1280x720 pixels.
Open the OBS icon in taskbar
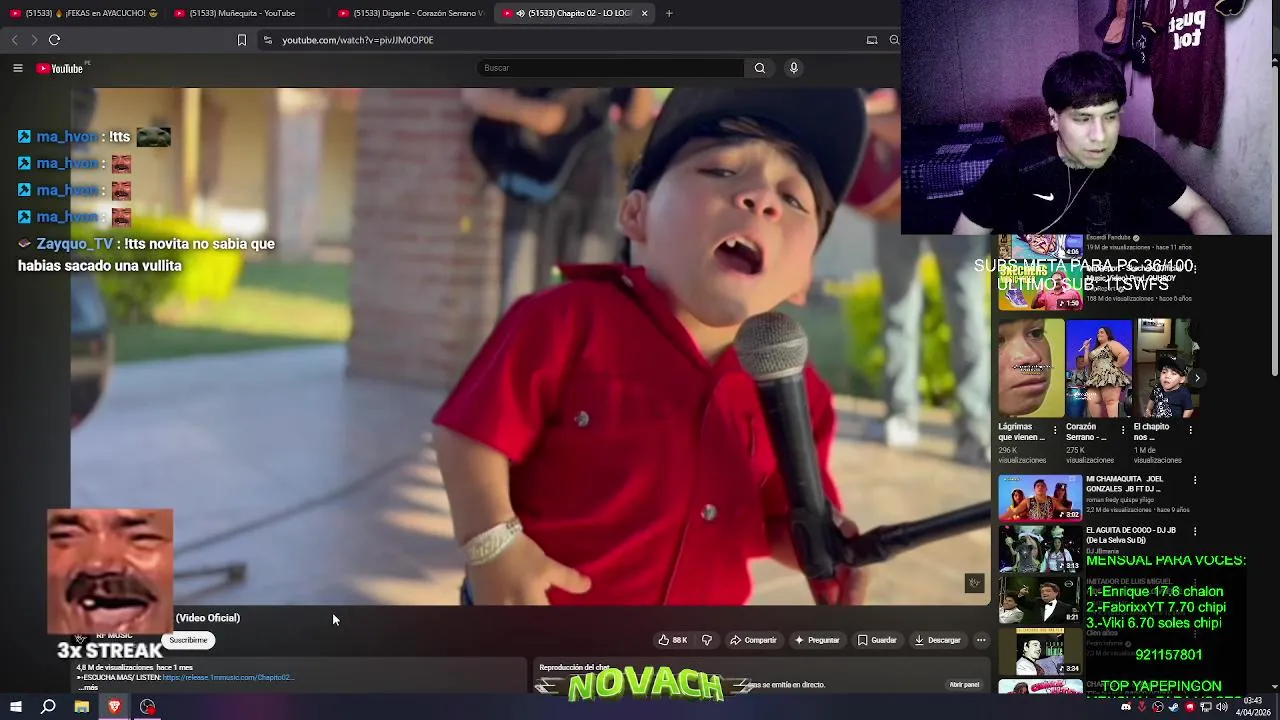(x=147, y=707)
